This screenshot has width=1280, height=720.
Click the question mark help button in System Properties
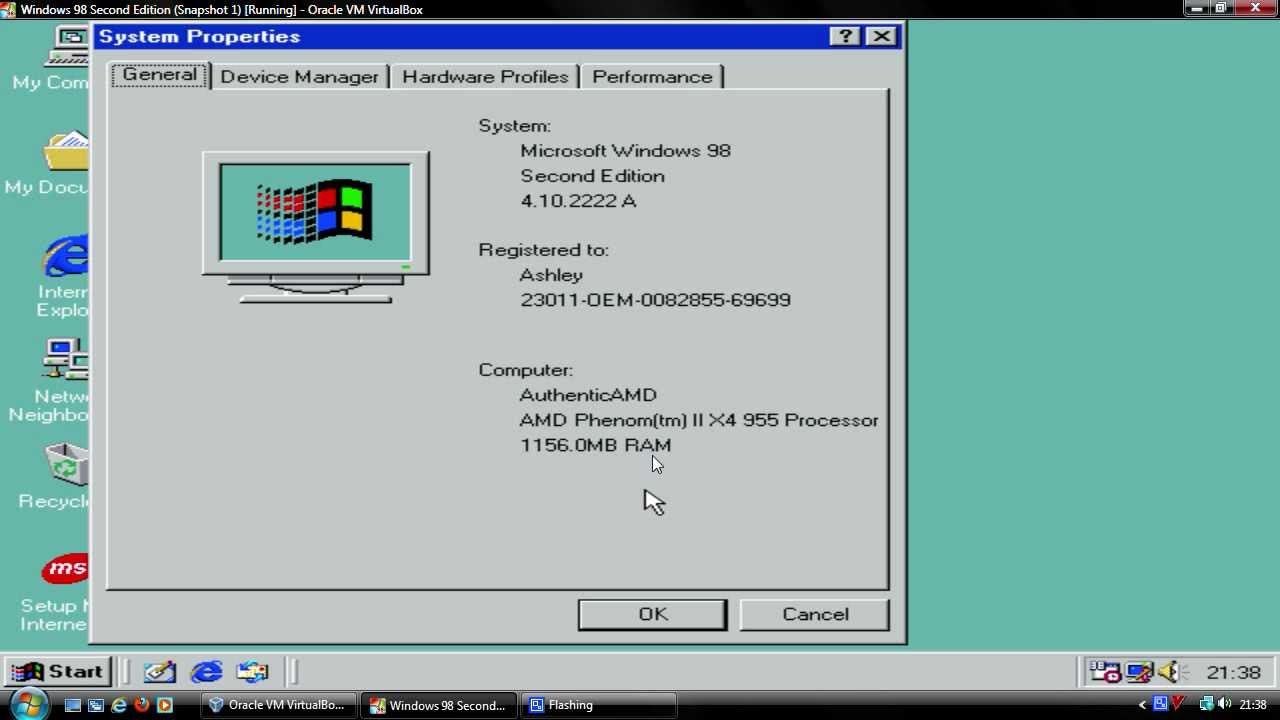tap(845, 36)
